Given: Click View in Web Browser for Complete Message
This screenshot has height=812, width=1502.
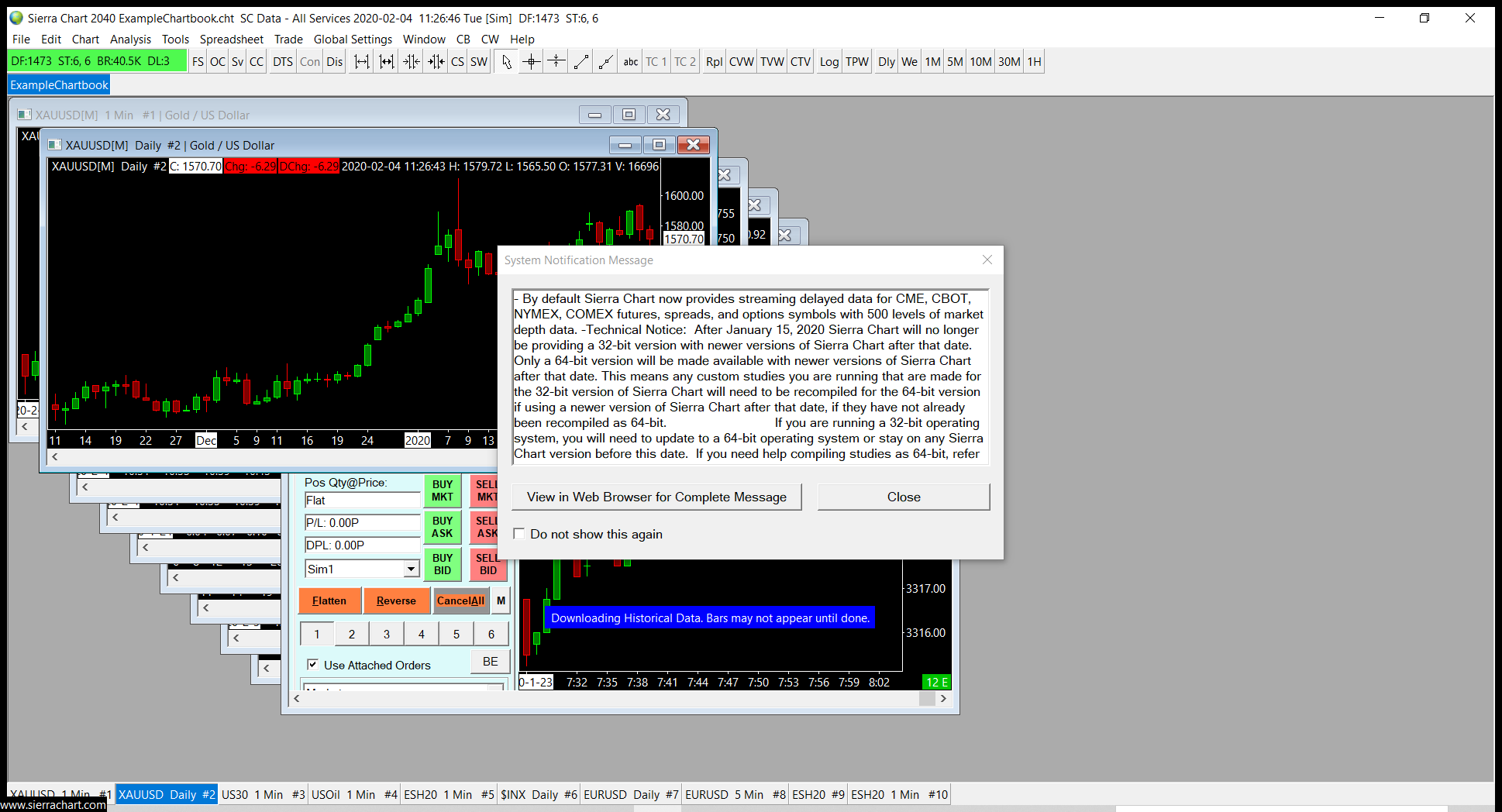Looking at the screenshot, I should [x=656, y=497].
